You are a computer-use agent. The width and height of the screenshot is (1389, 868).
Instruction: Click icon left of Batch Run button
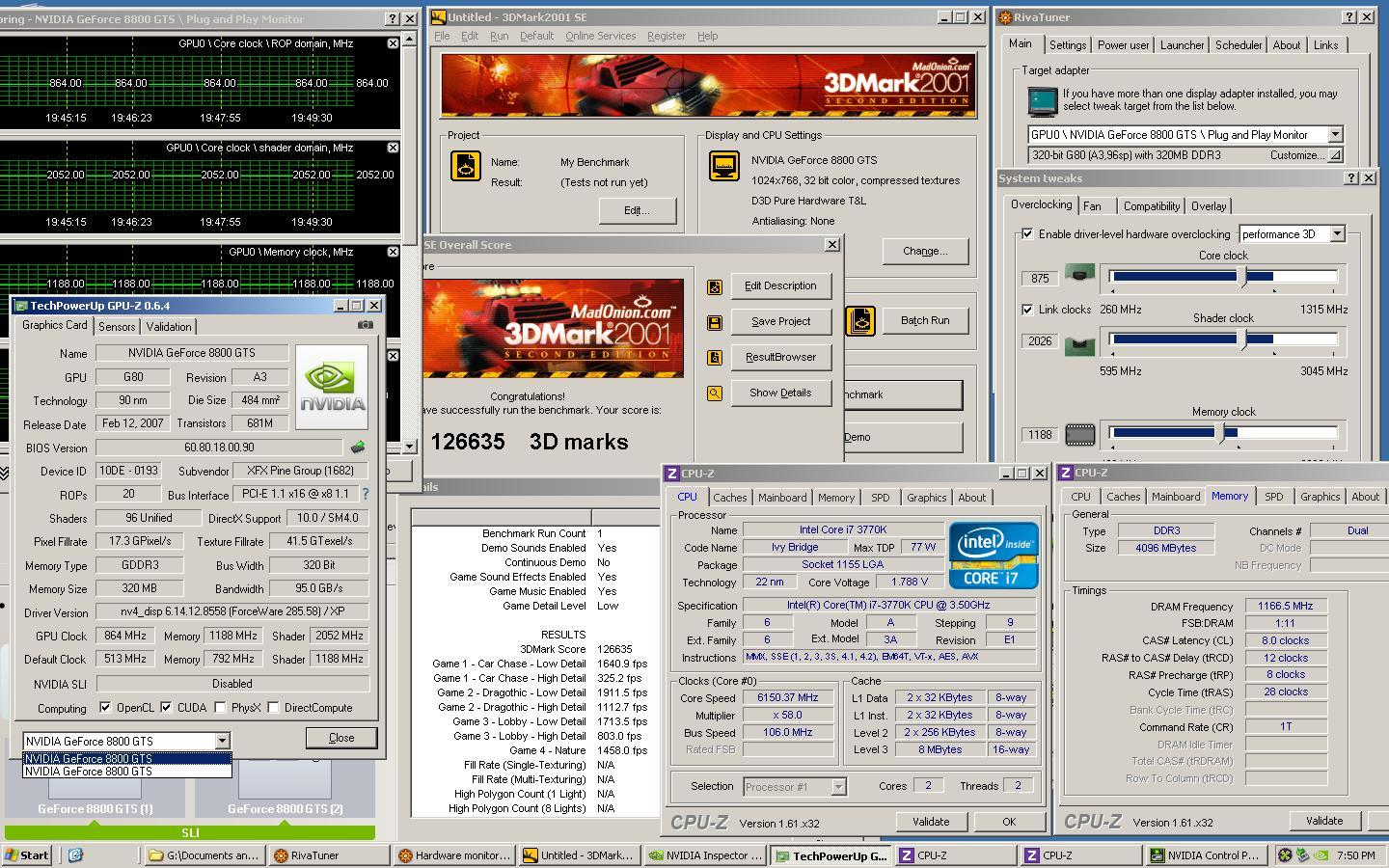pyautogui.click(x=860, y=320)
